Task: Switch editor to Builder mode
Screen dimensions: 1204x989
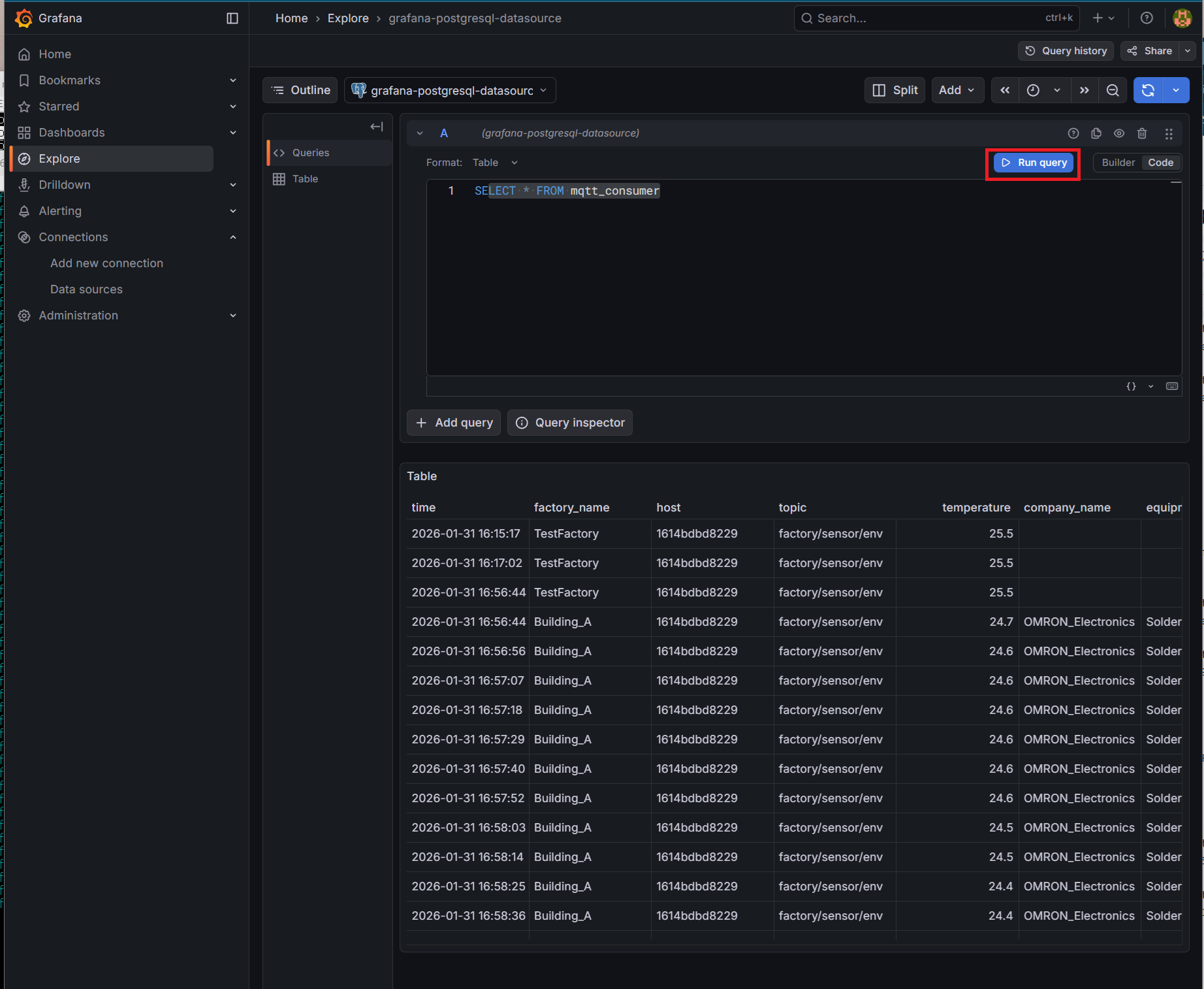Action: (1118, 163)
